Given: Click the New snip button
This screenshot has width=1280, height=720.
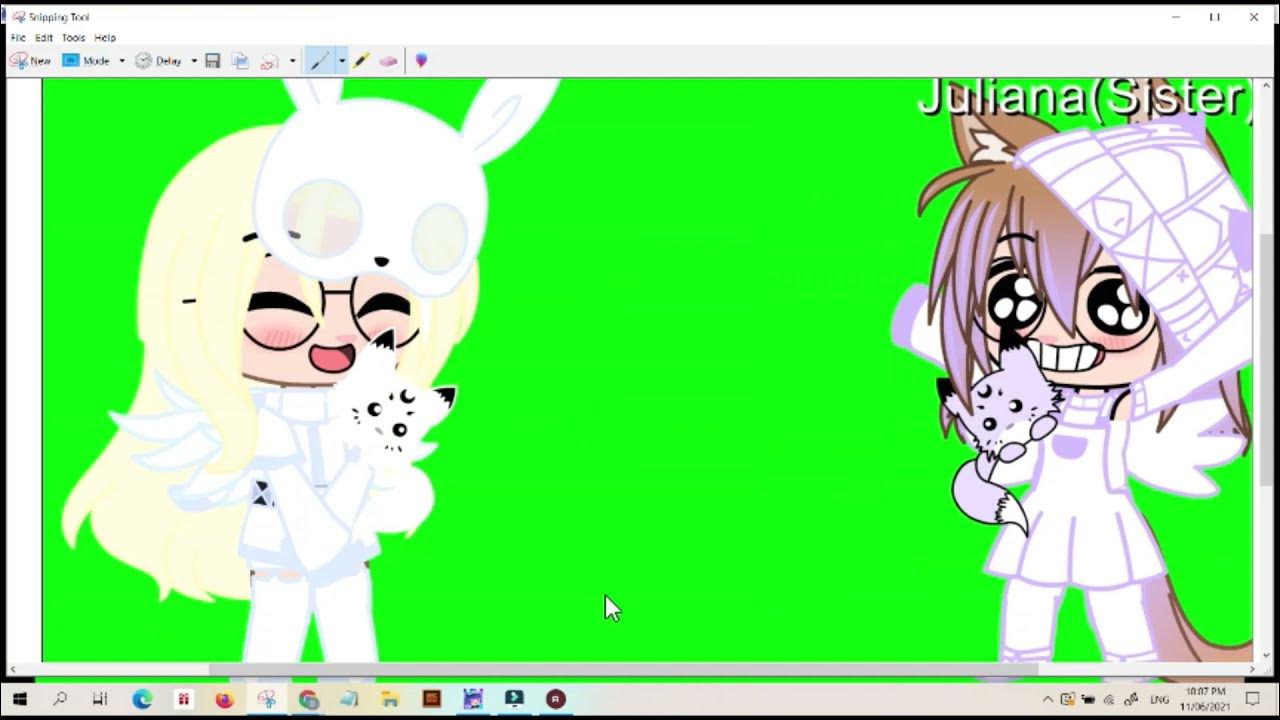Looking at the screenshot, I should coord(30,61).
